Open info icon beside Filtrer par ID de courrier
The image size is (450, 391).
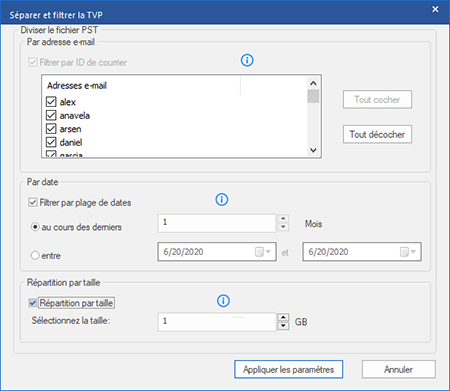(247, 60)
